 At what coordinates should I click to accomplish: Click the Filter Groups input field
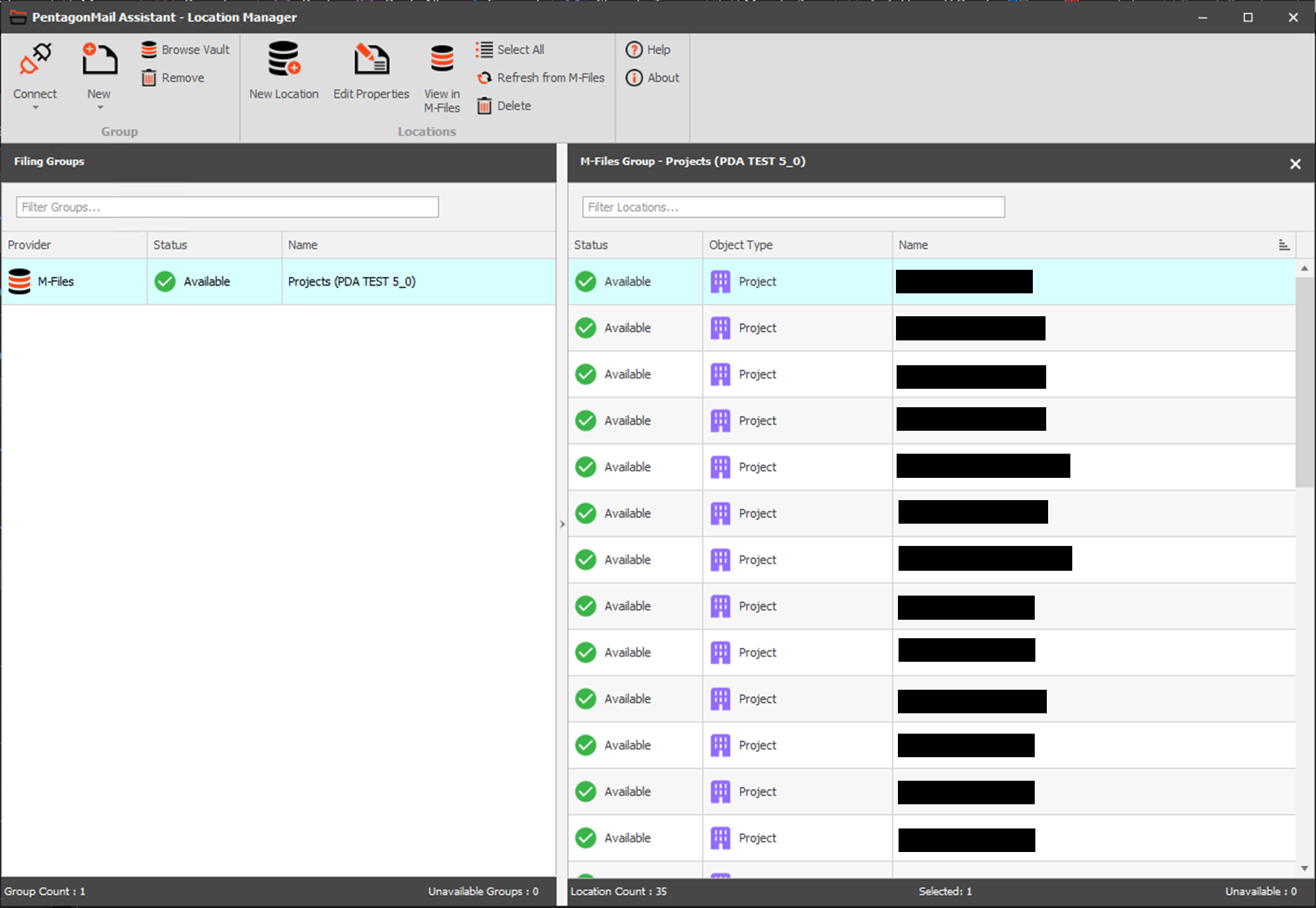227,207
